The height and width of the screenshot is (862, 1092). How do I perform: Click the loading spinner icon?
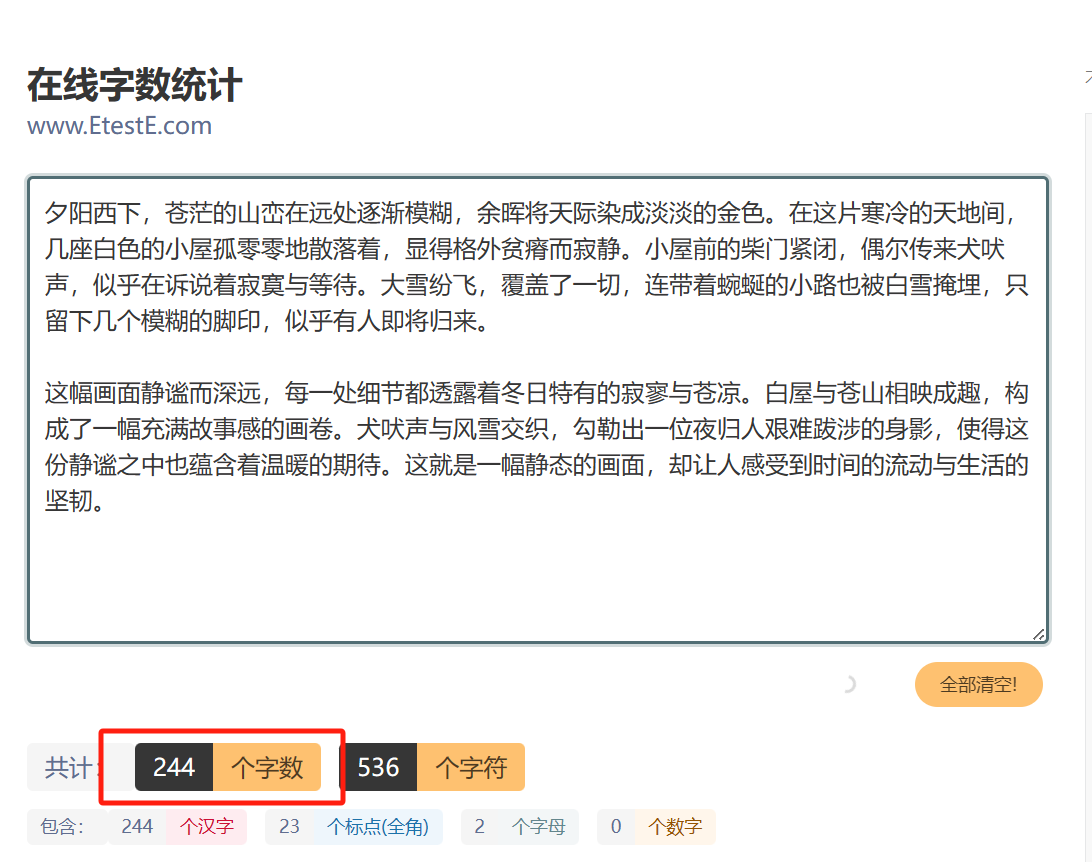pyautogui.click(x=850, y=683)
